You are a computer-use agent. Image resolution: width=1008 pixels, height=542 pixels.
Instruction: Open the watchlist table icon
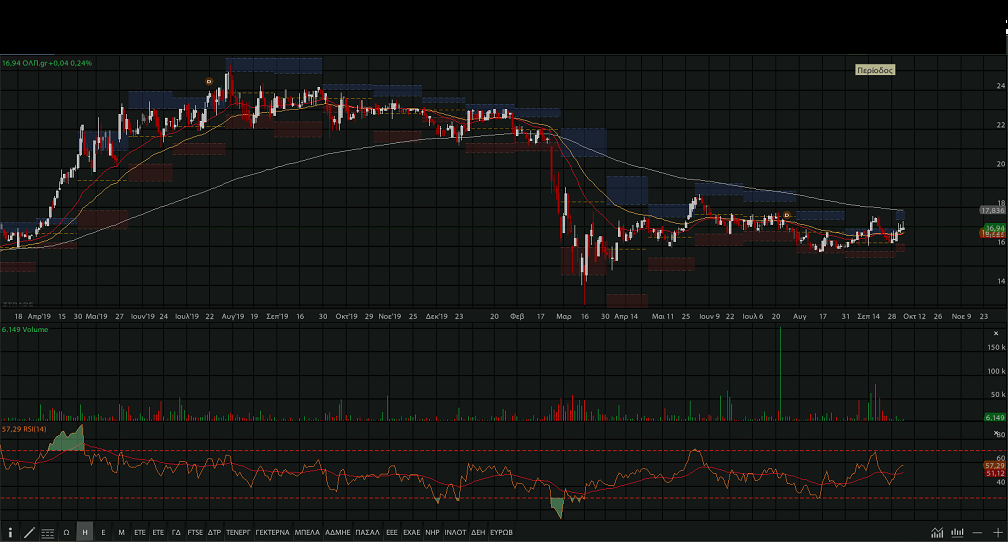pyautogui.click(x=48, y=532)
